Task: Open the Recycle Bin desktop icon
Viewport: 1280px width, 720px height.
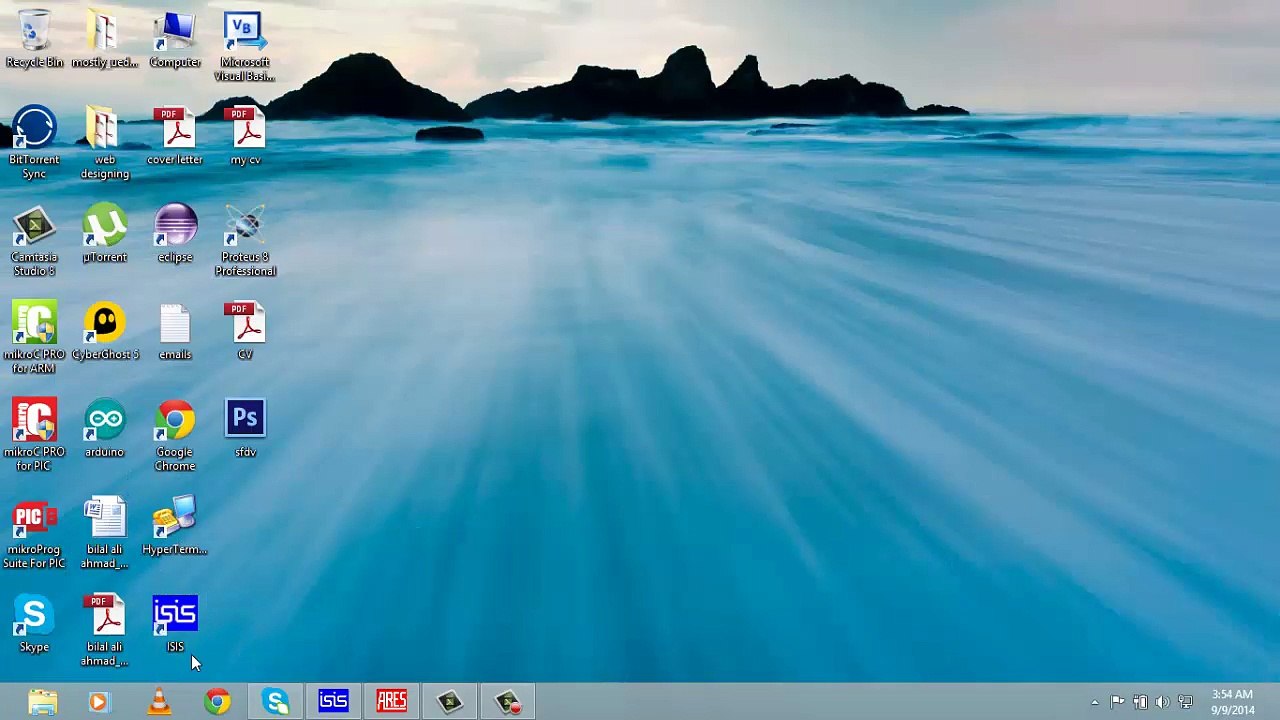Action: tap(34, 40)
